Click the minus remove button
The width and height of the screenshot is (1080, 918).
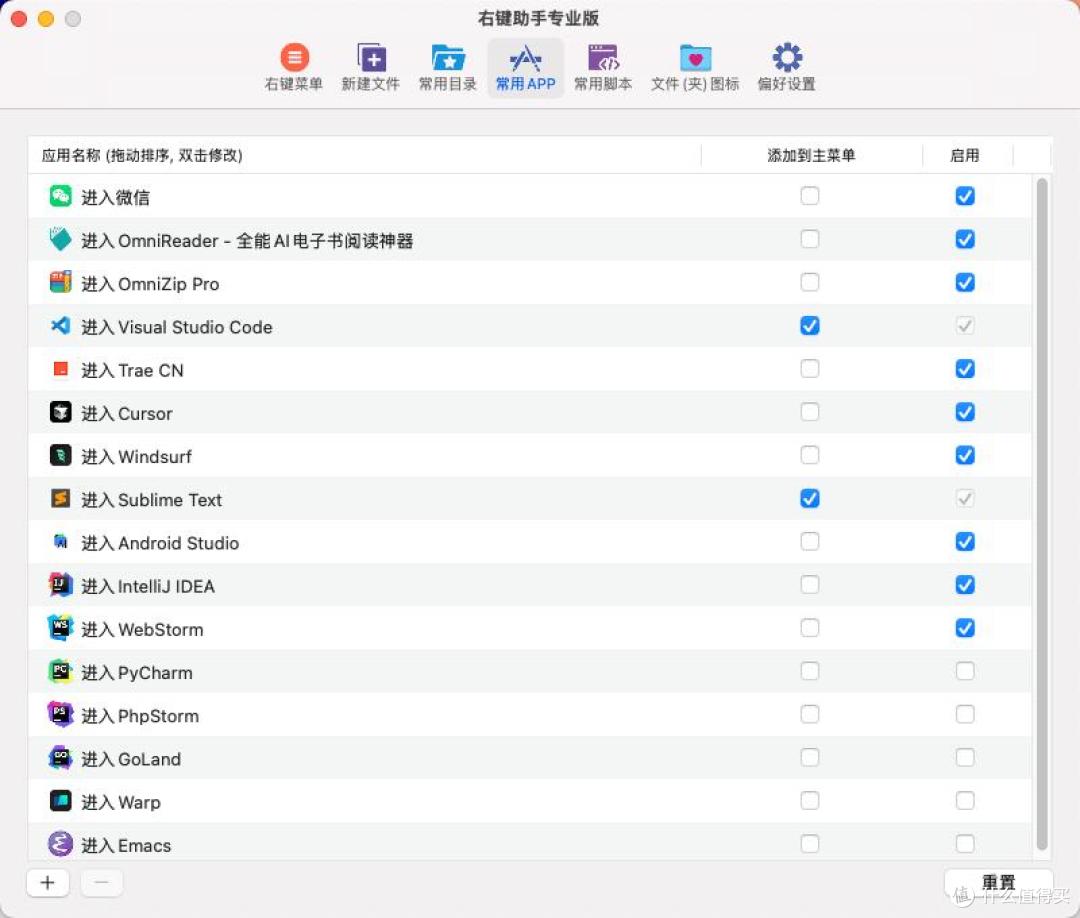[x=101, y=882]
